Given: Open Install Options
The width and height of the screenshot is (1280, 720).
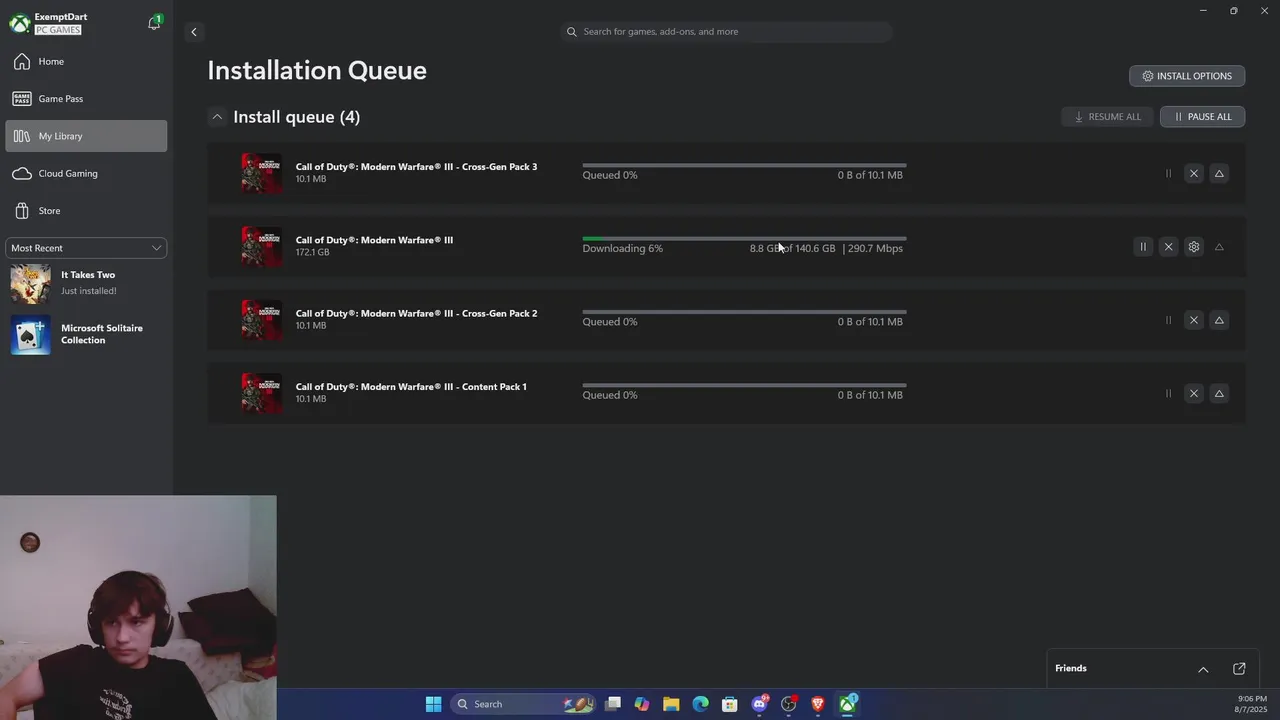Looking at the screenshot, I should pos(1187,76).
